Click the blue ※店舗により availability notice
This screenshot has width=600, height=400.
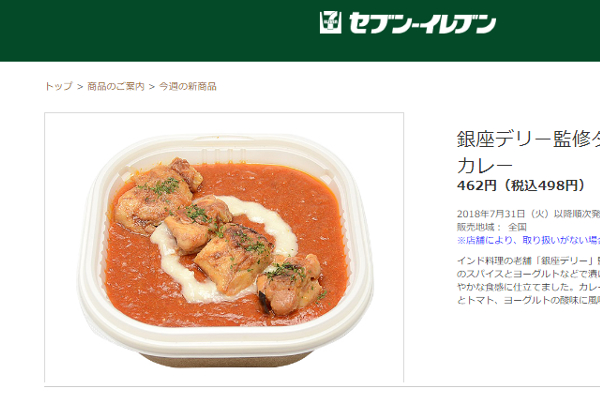click(528, 240)
